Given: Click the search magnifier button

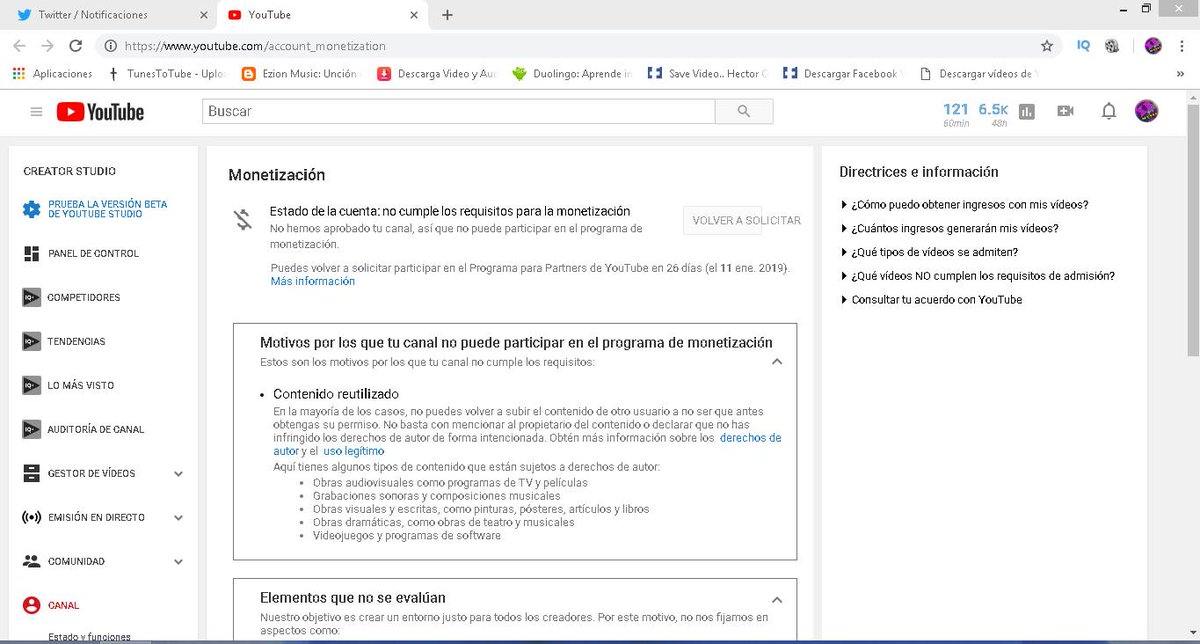Looking at the screenshot, I should tap(743, 111).
